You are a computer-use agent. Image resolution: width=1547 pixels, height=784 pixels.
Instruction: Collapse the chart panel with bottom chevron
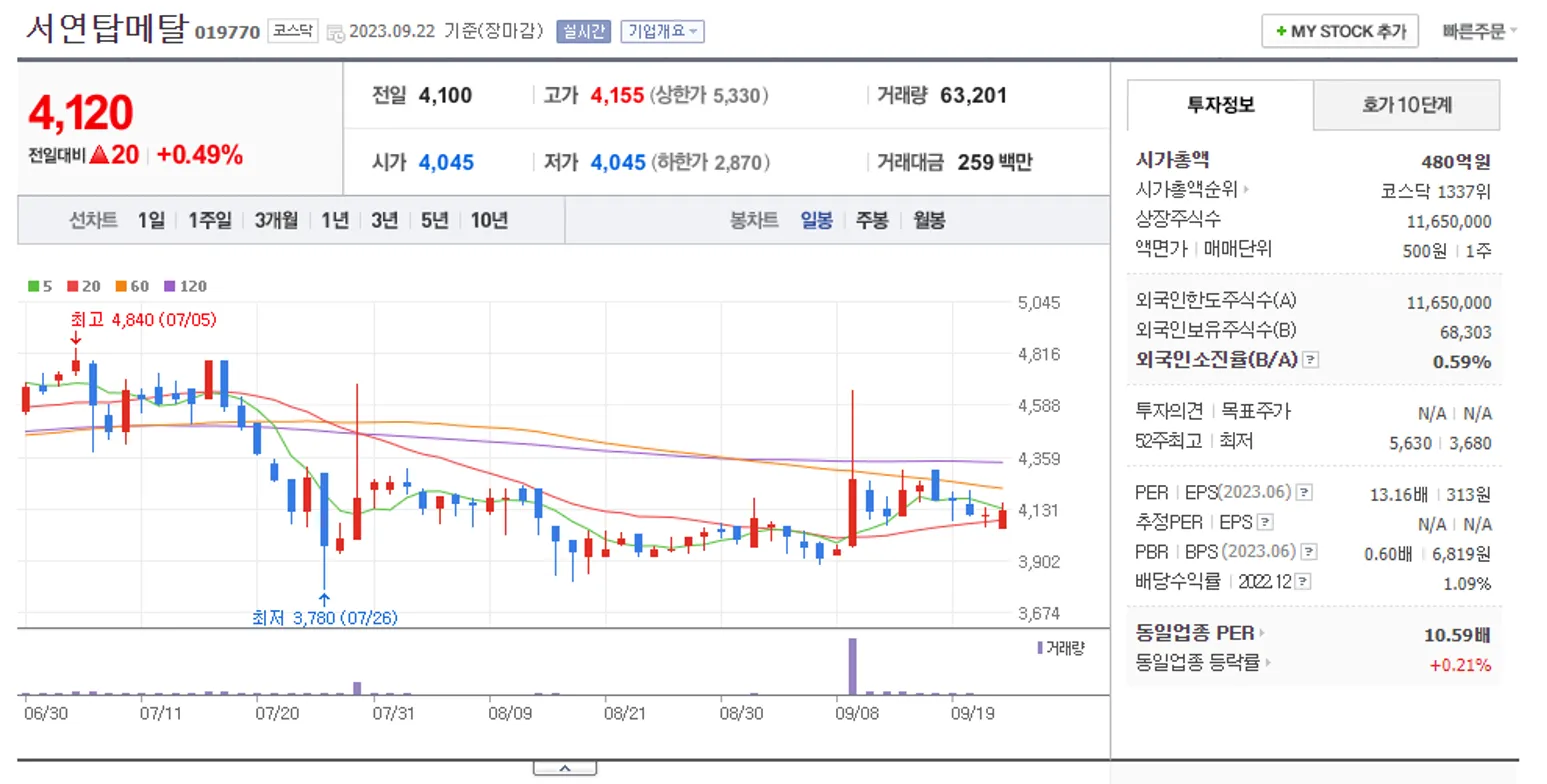(564, 768)
